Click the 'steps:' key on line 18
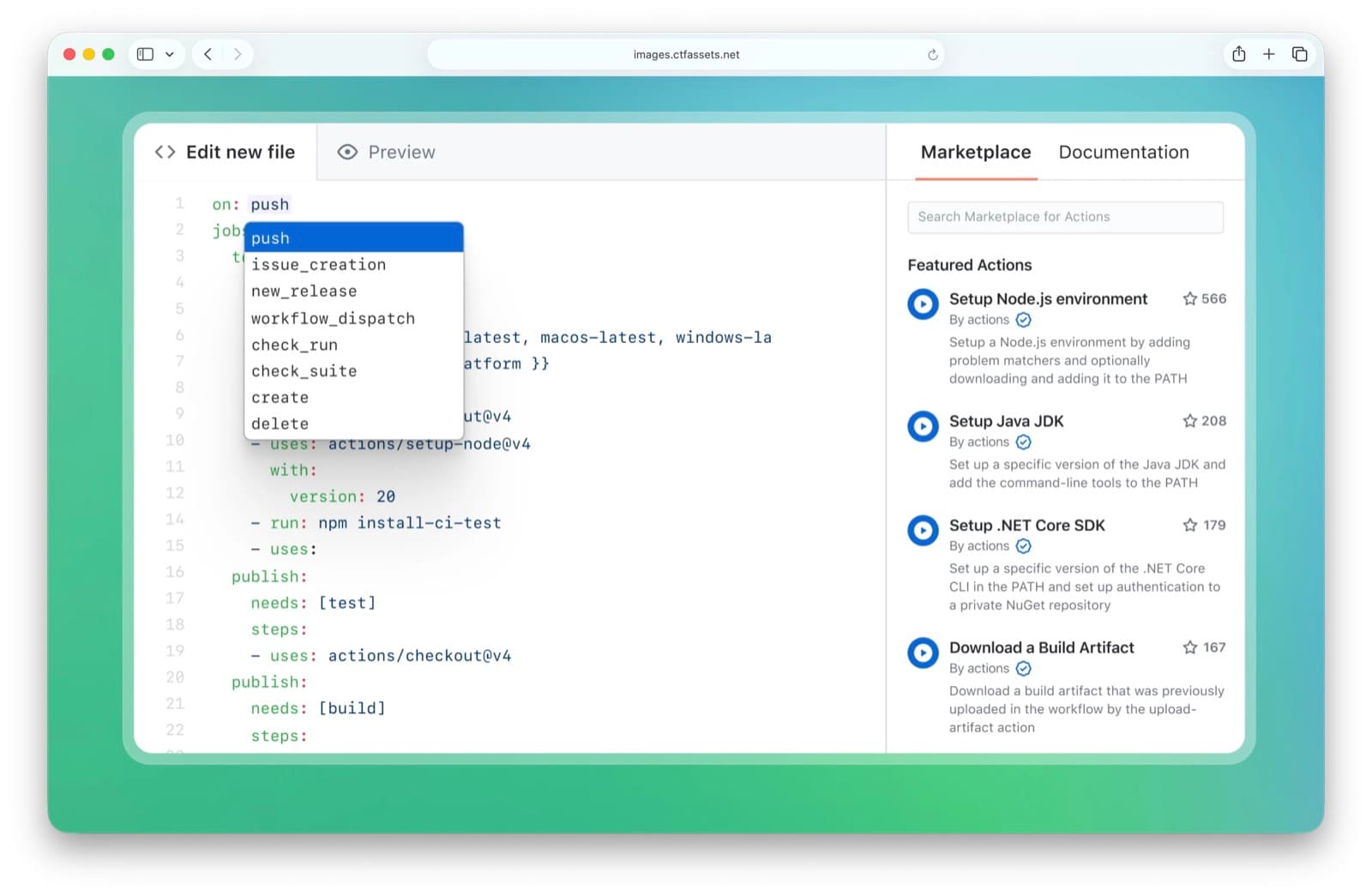1372x896 pixels. (x=279, y=629)
